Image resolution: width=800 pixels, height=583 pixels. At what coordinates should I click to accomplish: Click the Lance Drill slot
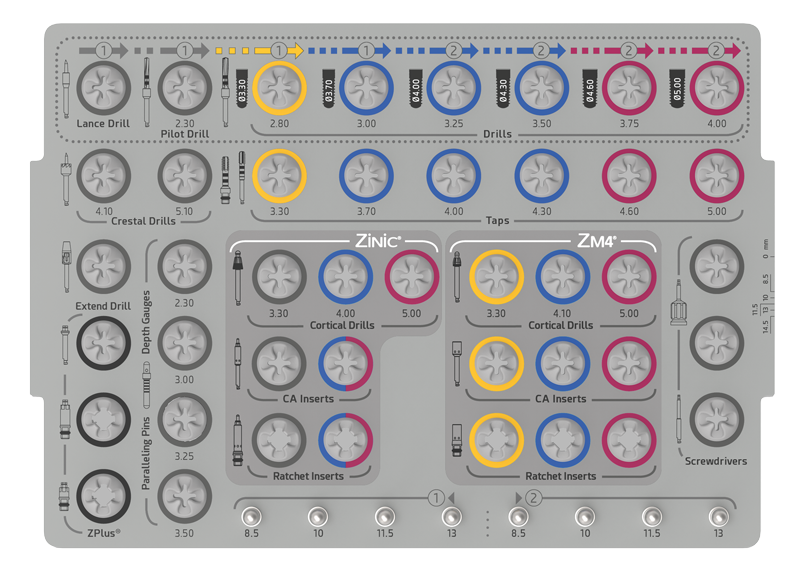[x=103, y=88]
